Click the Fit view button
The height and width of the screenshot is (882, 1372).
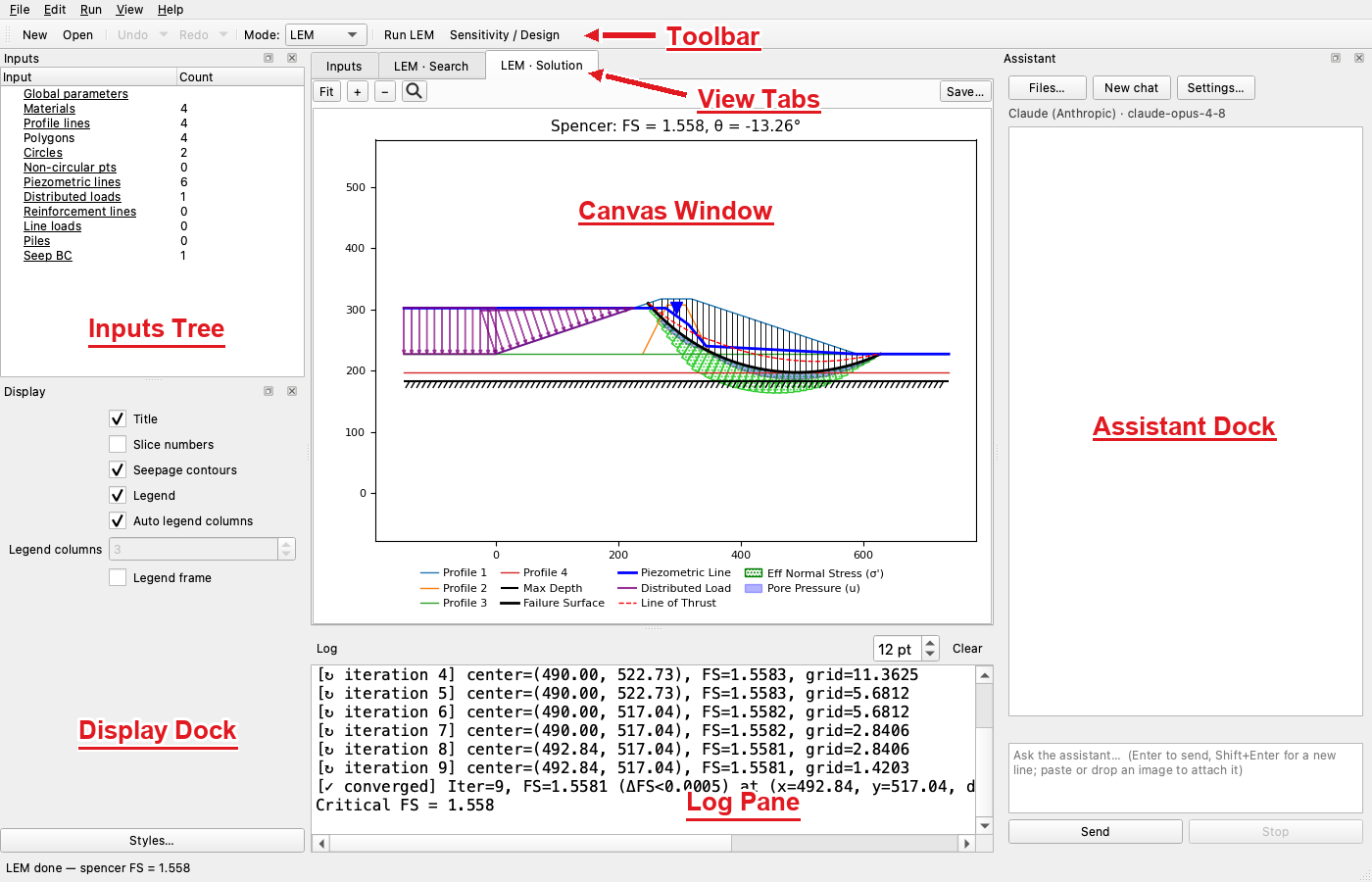(327, 91)
